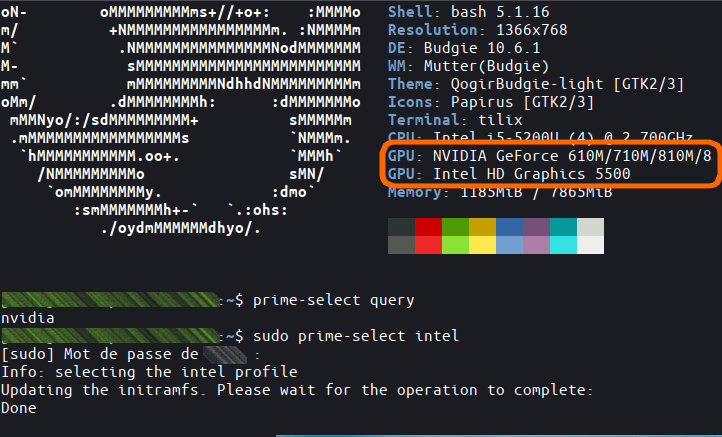
Task: Click the dark red color block
Action: click(428, 227)
